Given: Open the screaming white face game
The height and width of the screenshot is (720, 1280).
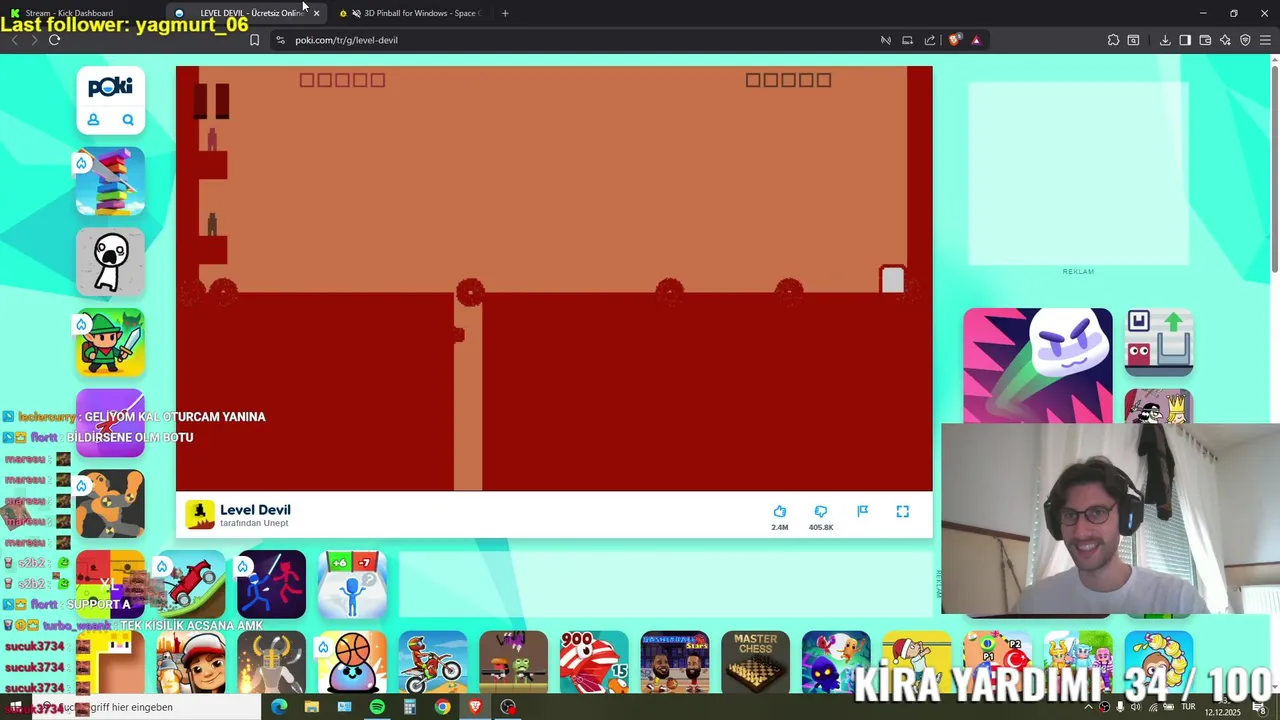Looking at the screenshot, I should click(x=110, y=262).
